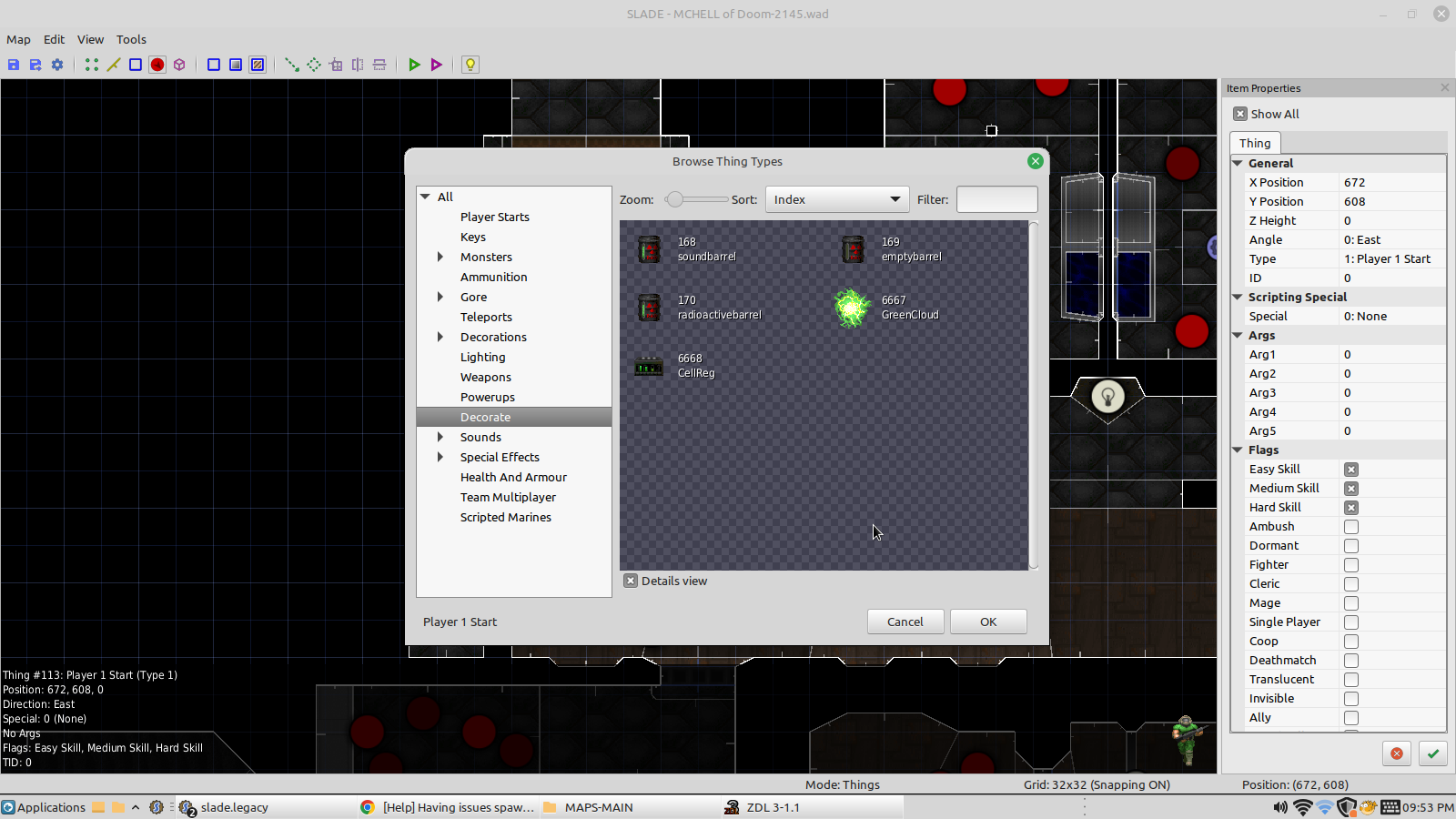Open the Map menu

click(x=18, y=39)
